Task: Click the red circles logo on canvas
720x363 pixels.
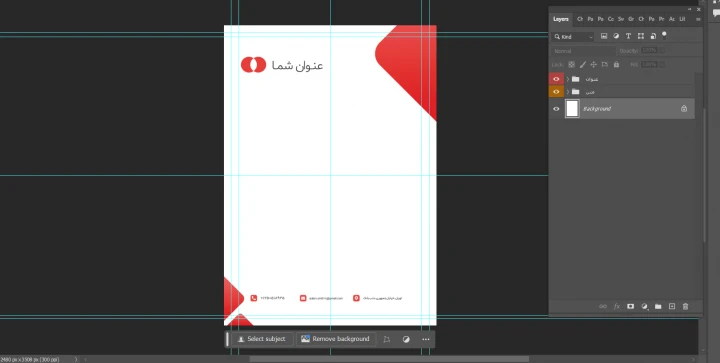Action: [x=253, y=65]
